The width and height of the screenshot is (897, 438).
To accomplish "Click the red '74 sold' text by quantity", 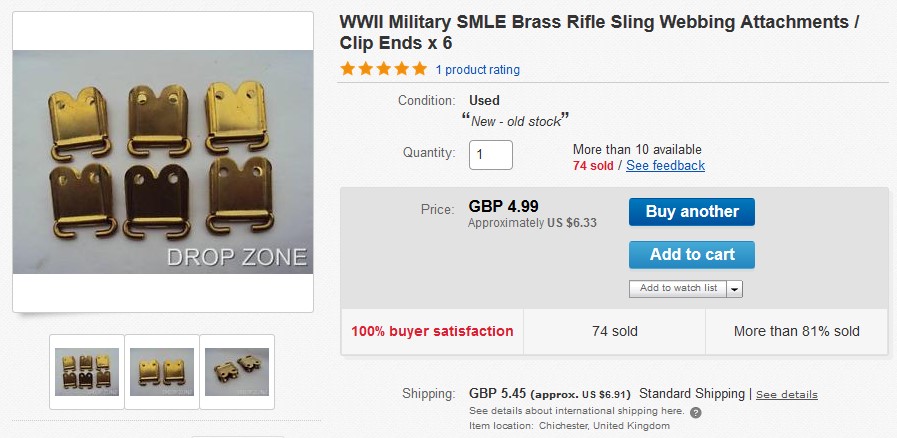I will (593, 165).
